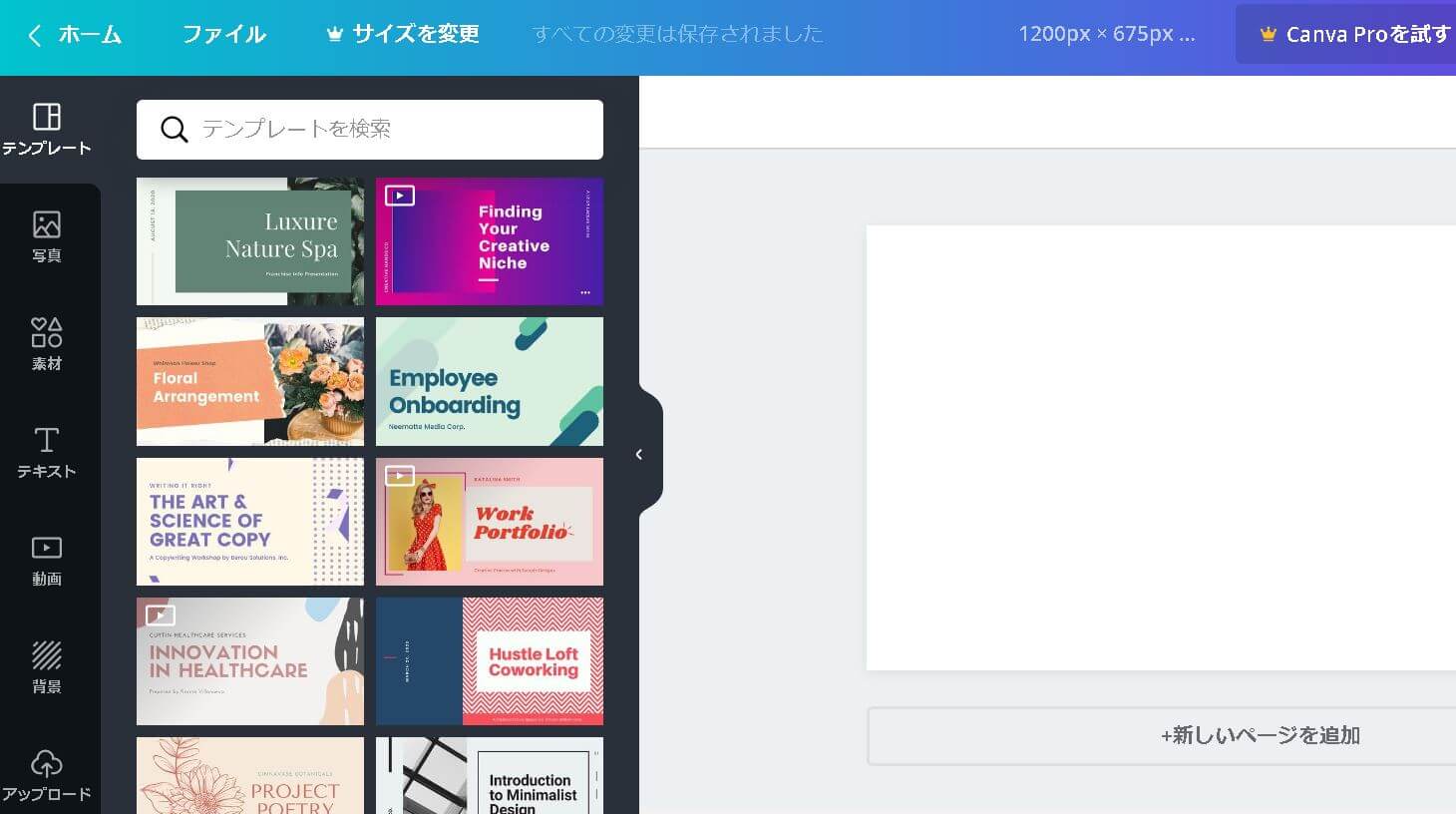
Task: Select the Luxure Nature Spa template
Action: coord(250,241)
